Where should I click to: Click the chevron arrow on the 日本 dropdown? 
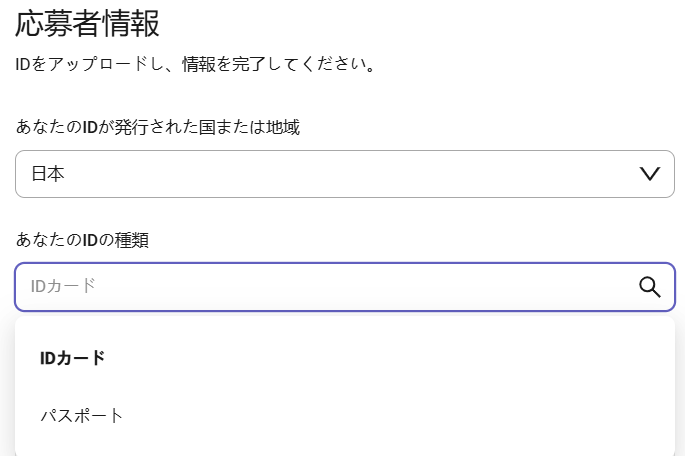[x=650, y=174]
